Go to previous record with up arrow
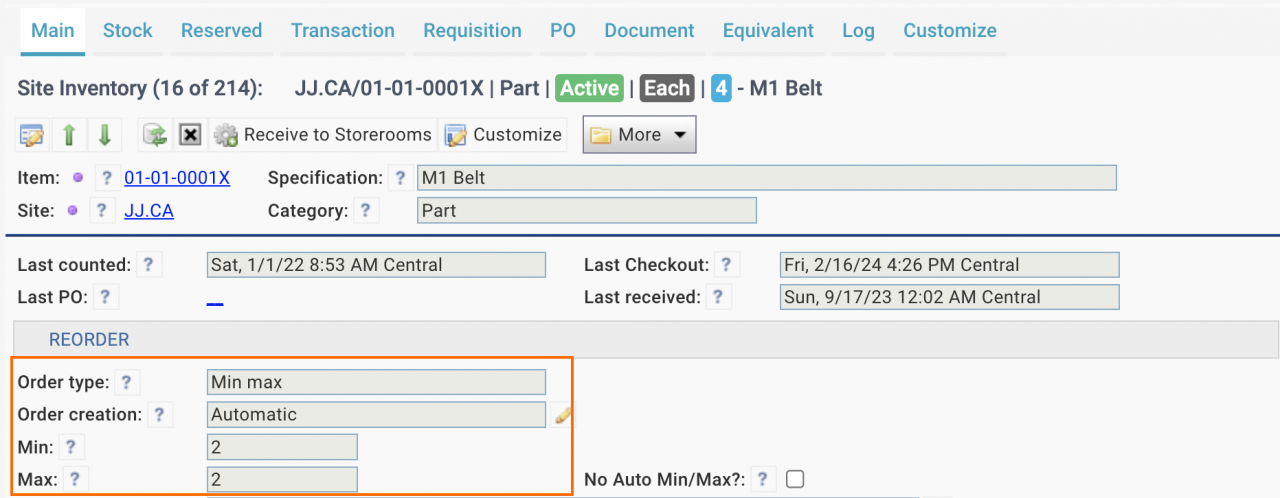1280x498 pixels. [x=69, y=135]
